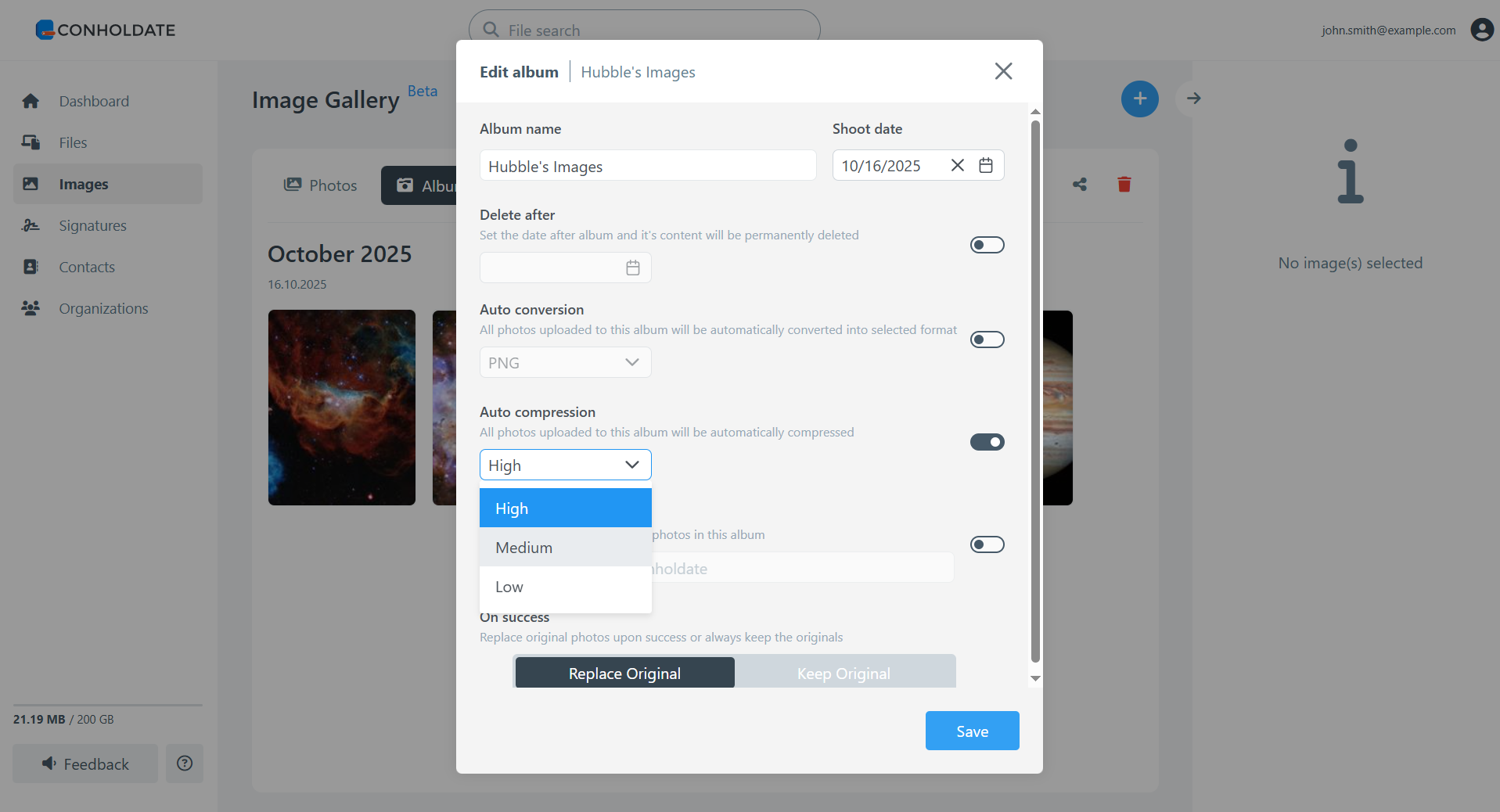Clear the Shoot date value
The width and height of the screenshot is (1500, 812).
point(957,165)
